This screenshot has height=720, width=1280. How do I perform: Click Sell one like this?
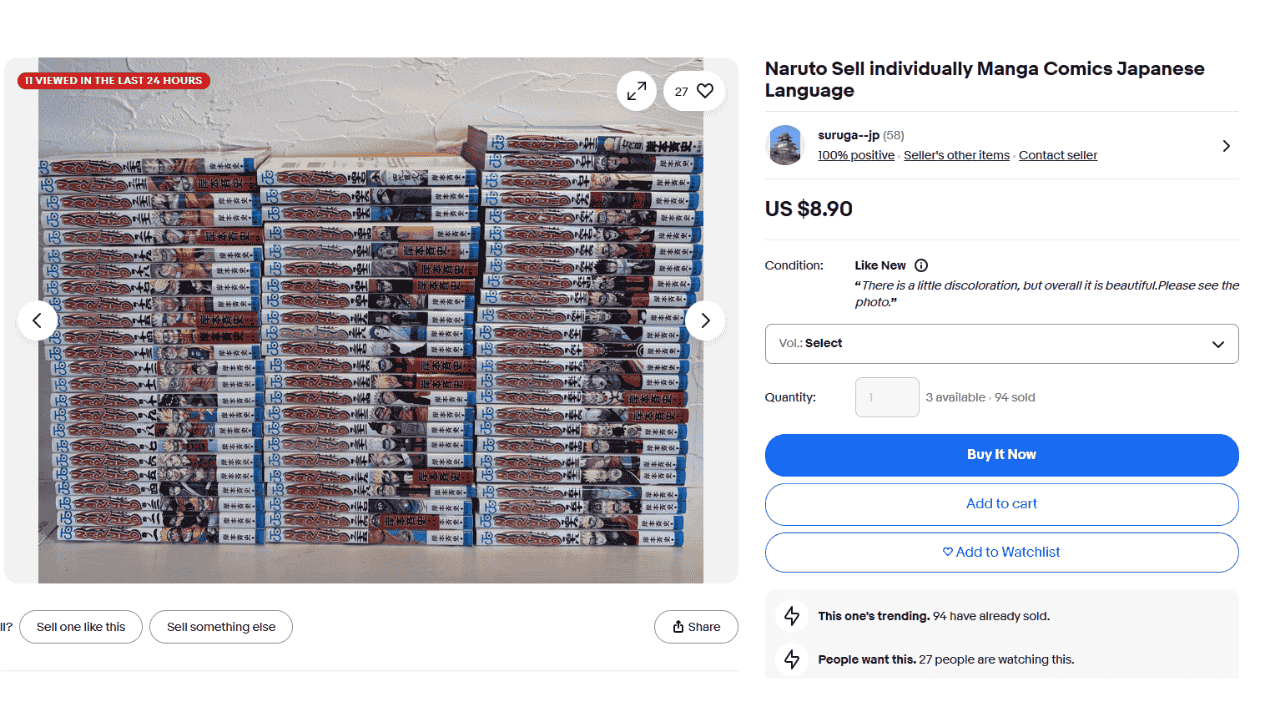click(81, 627)
